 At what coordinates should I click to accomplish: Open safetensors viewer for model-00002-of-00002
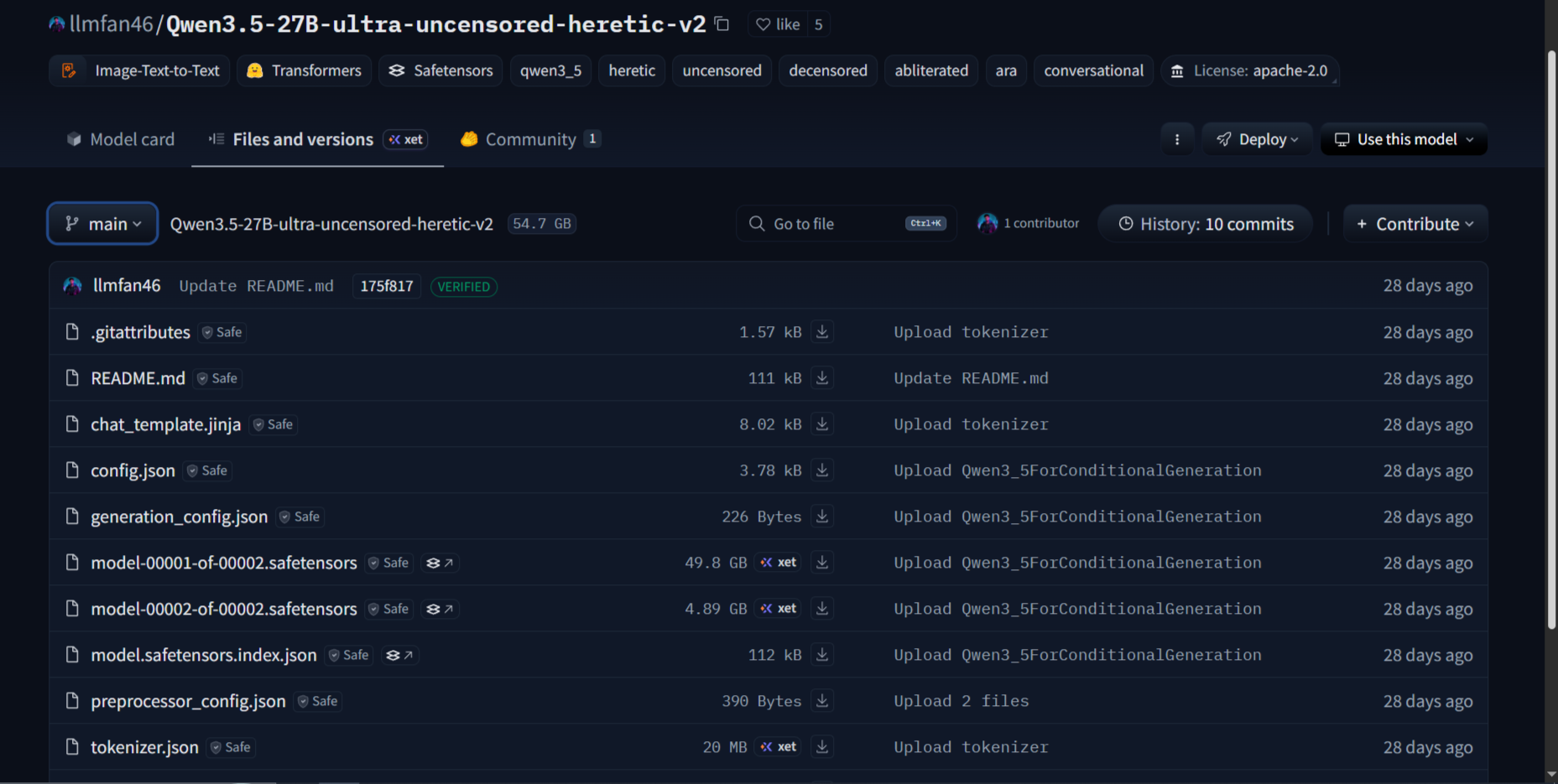click(x=440, y=609)
